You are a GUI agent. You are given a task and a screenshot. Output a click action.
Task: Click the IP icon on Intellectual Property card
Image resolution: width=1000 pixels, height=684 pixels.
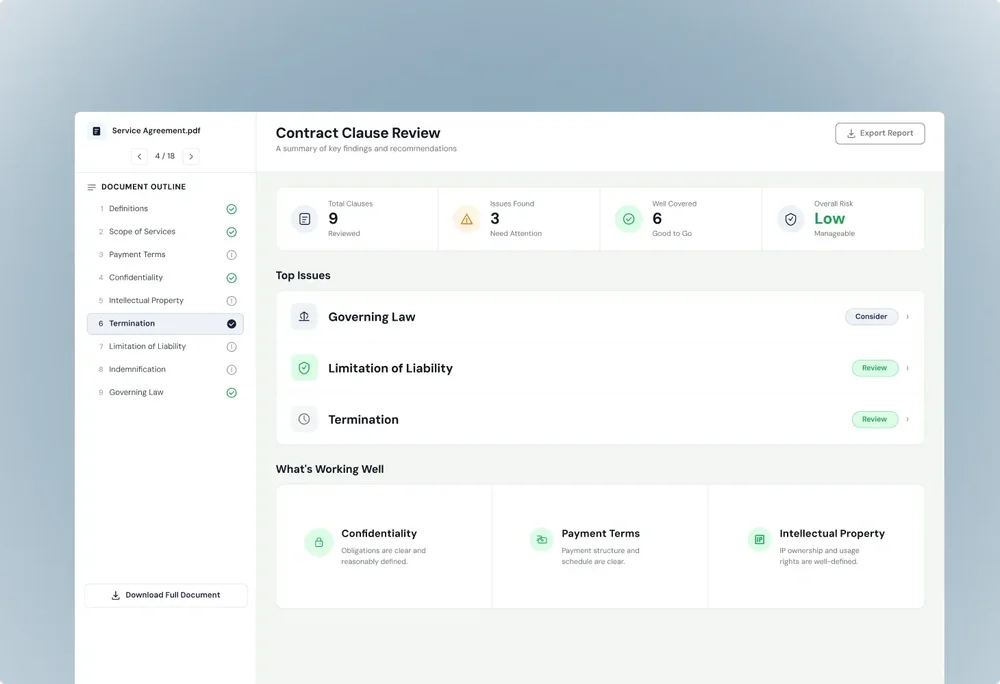tap(760, 540)
